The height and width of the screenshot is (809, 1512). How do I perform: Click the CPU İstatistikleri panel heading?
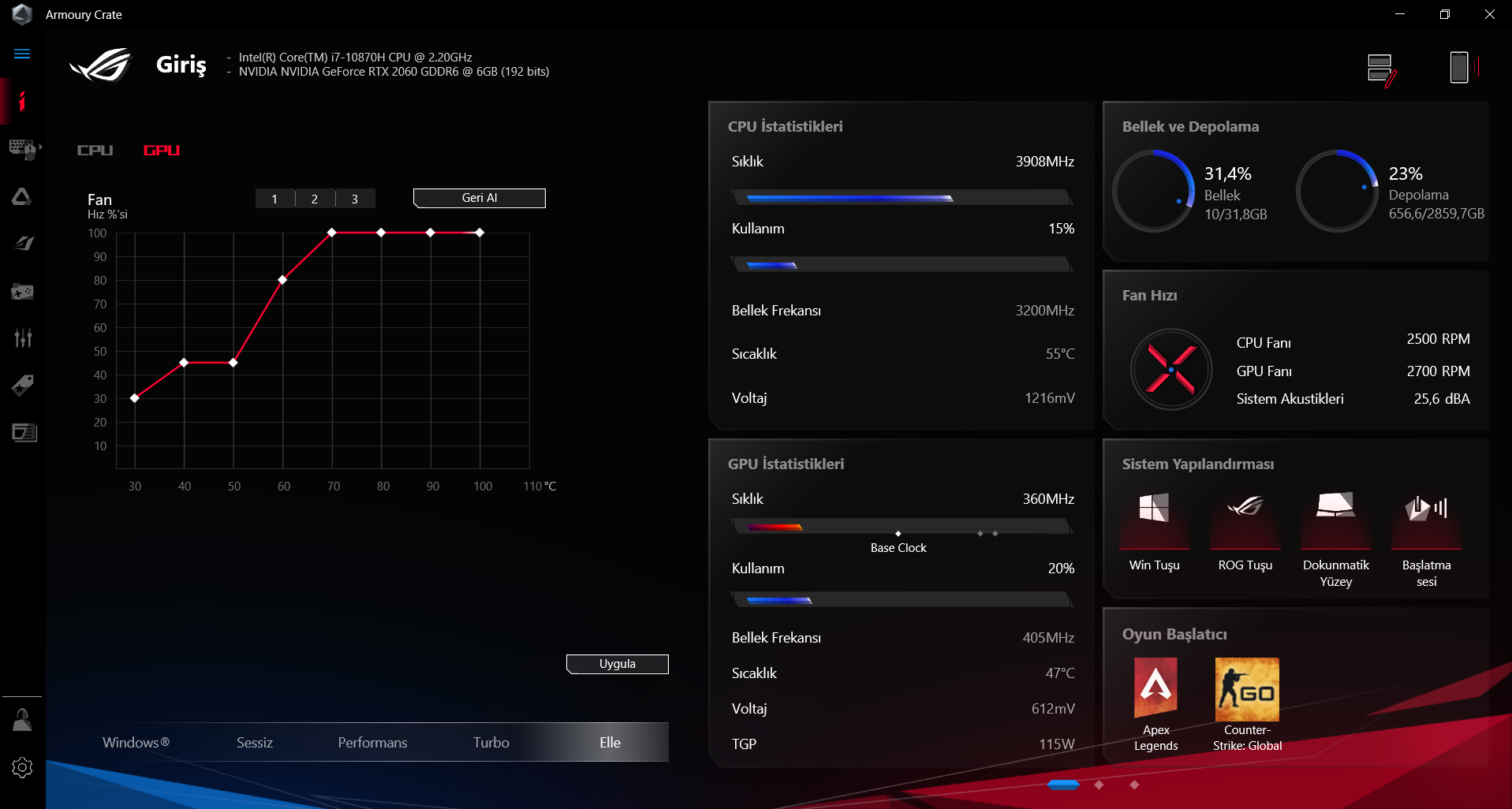tap(786, 126)
